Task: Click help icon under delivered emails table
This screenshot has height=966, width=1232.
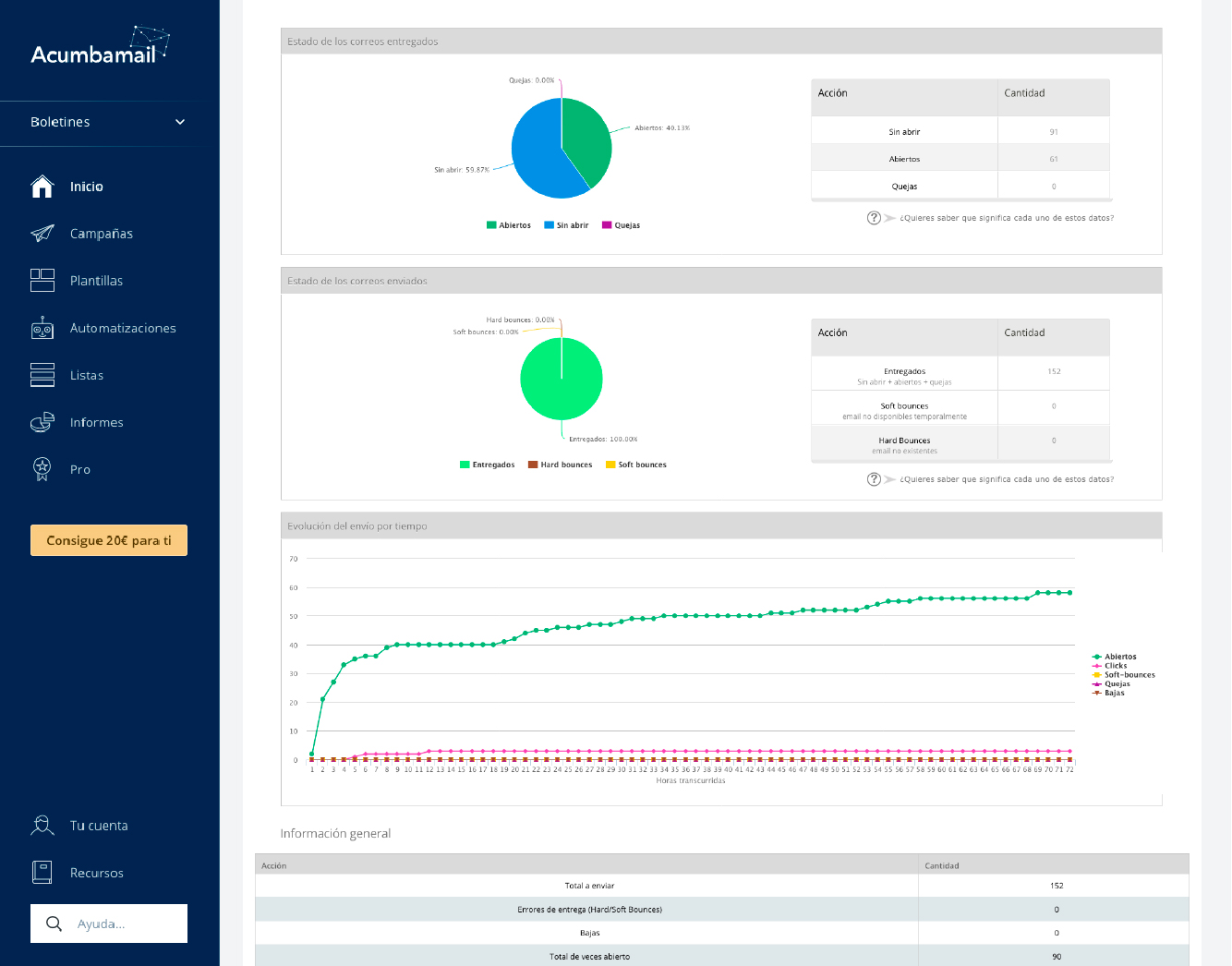Action: 874,218
